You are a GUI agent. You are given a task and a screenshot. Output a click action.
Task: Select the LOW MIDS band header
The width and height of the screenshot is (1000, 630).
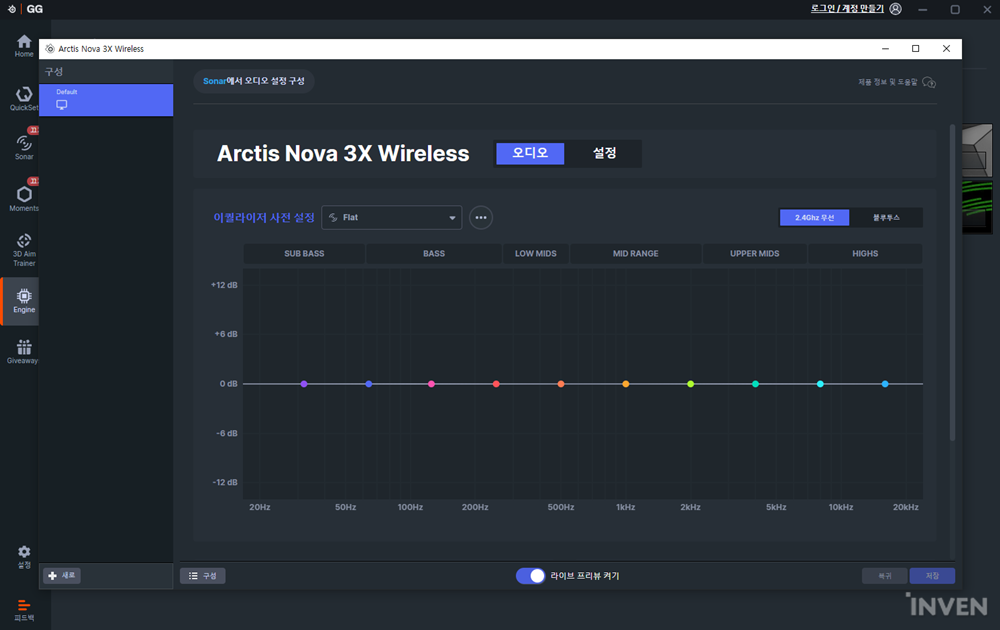pyautogui.click(x=536, y=253)
